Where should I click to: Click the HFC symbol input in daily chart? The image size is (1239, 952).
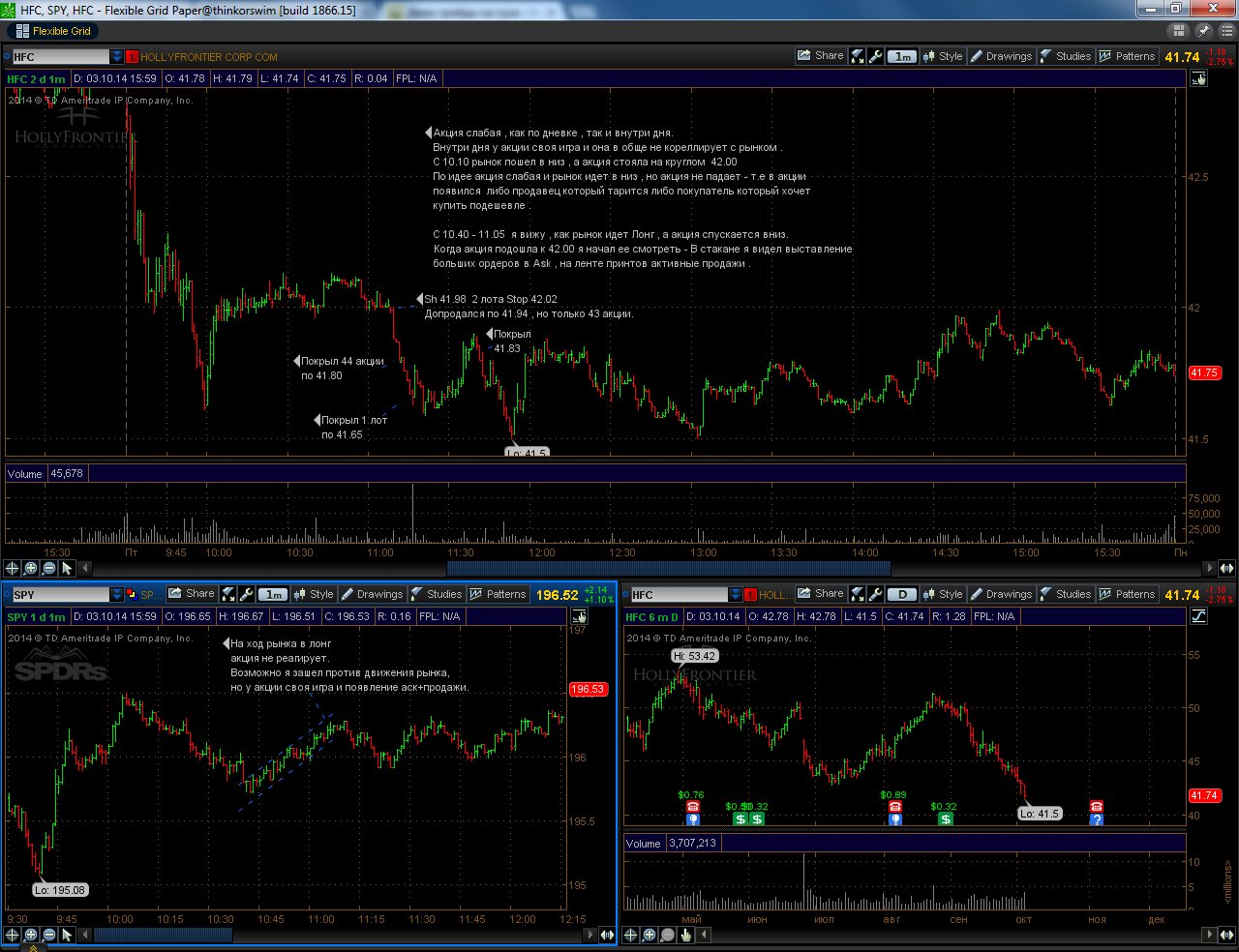point(678,595)
